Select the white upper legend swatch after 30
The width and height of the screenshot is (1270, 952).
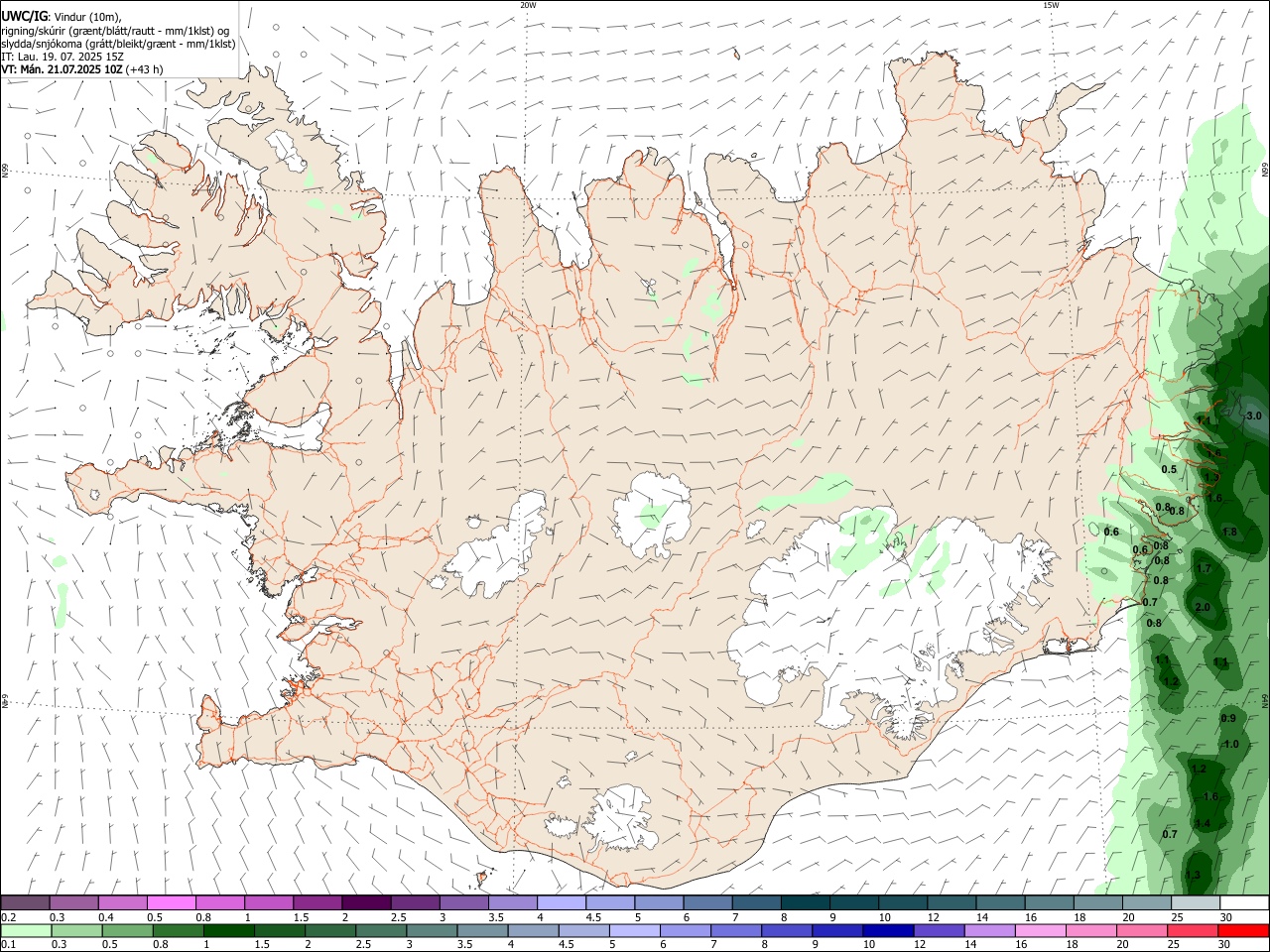(x=1243, y=902)
